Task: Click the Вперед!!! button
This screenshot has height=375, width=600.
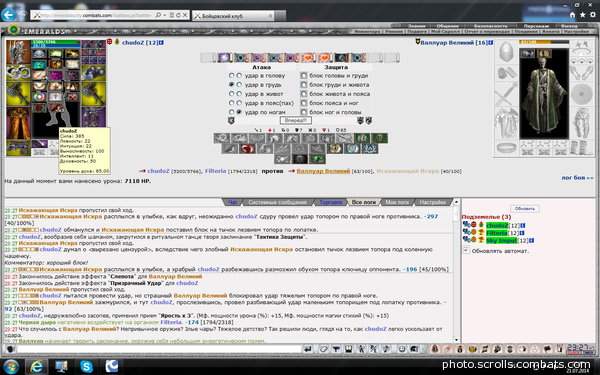Action: (295, 121)
